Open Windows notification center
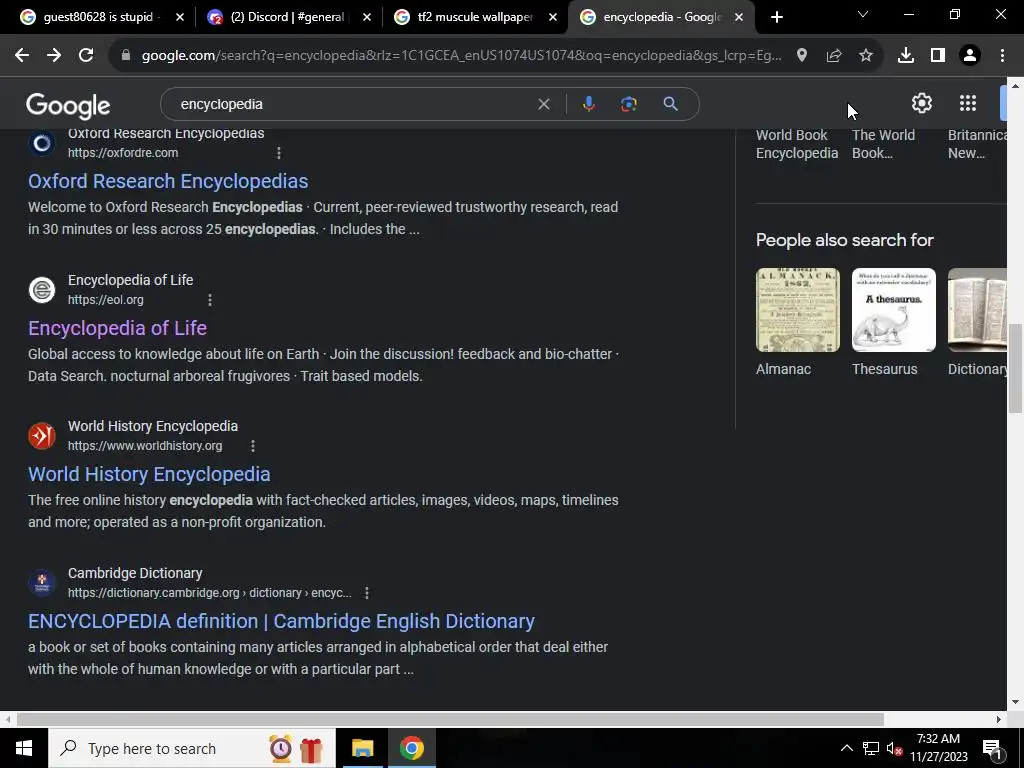 [x=992, y=748]
